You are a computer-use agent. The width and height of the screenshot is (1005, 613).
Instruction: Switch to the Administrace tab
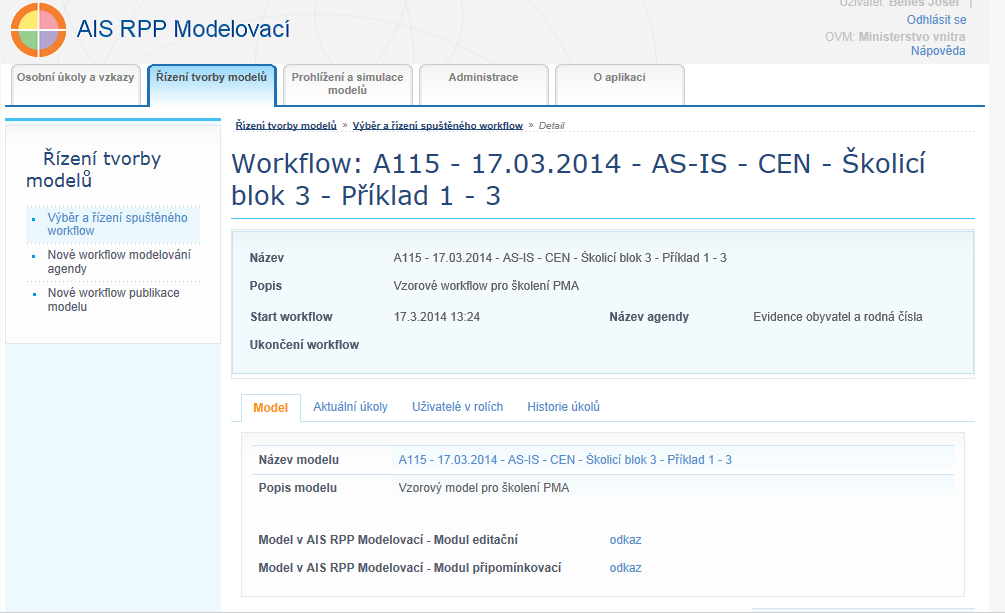coord(483,83)
